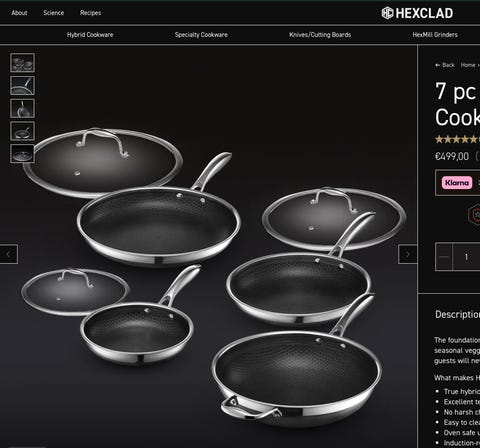This screenshot has height=448, width=480.
Task: Open Knives/Cutting Boards category
Action: tap(320, 35)
